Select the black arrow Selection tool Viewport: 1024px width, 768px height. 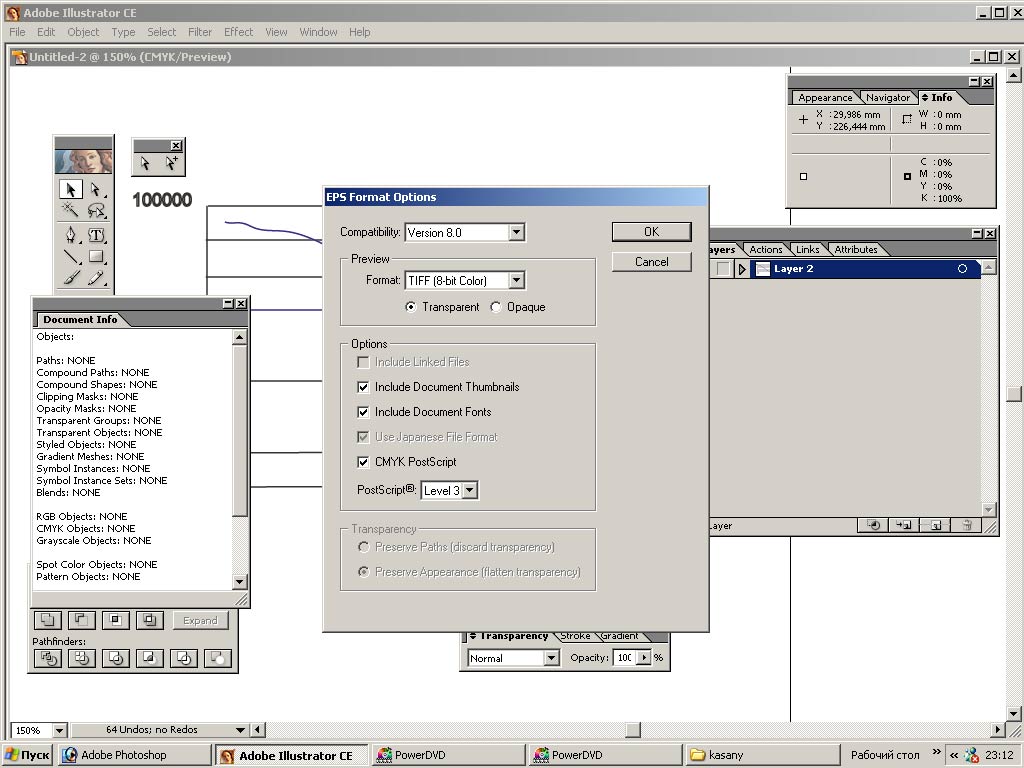tap(71, 189)
